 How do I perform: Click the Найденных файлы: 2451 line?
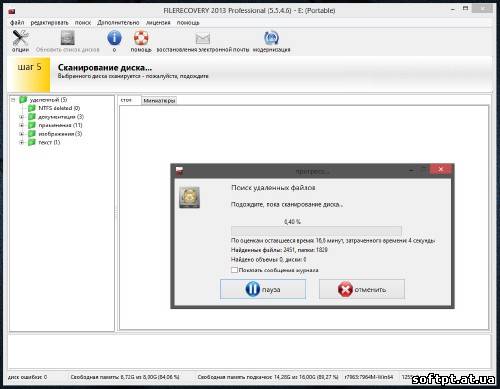[x=279, y=250]
